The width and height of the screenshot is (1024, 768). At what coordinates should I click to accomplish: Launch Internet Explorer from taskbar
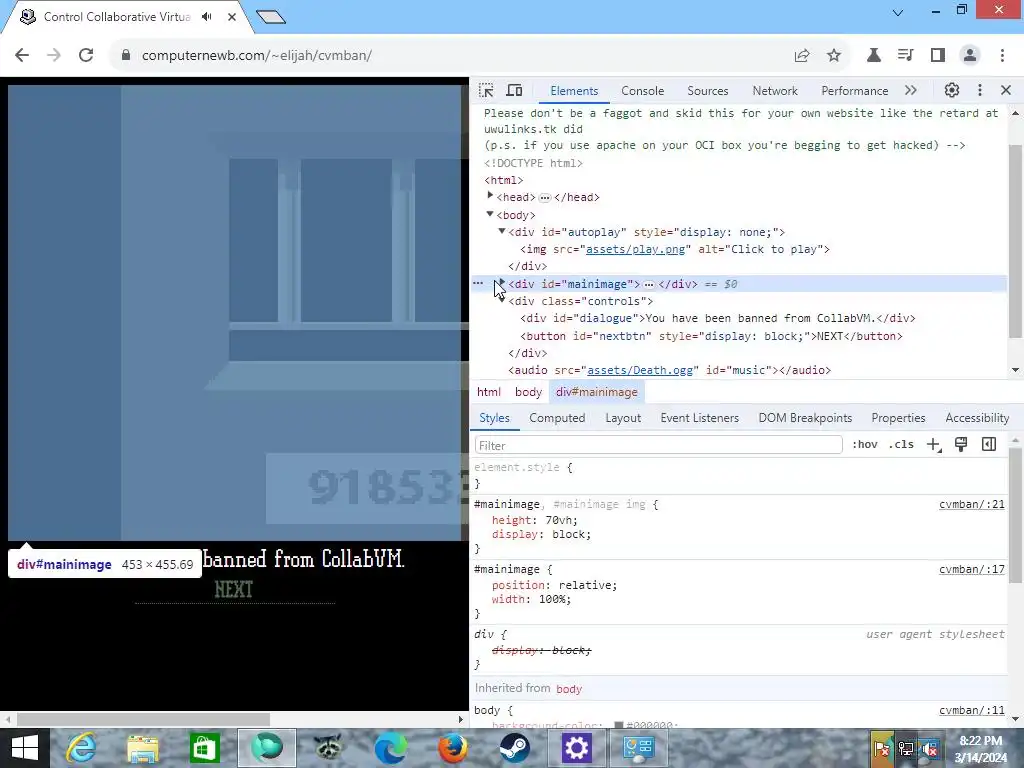click(82, 748)
